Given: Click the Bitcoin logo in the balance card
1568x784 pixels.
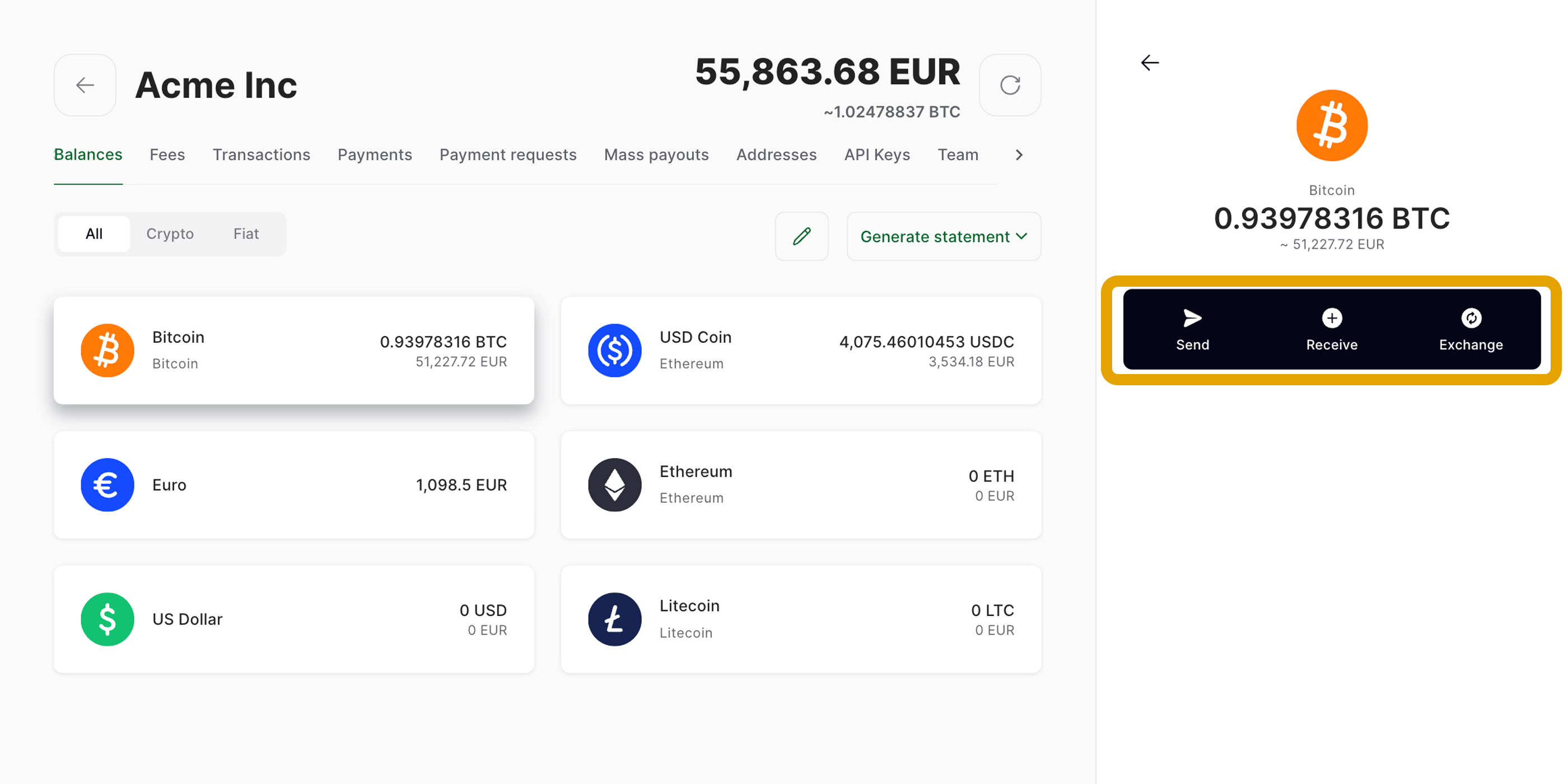Looking at the screenshot, I should coord(108,351).
